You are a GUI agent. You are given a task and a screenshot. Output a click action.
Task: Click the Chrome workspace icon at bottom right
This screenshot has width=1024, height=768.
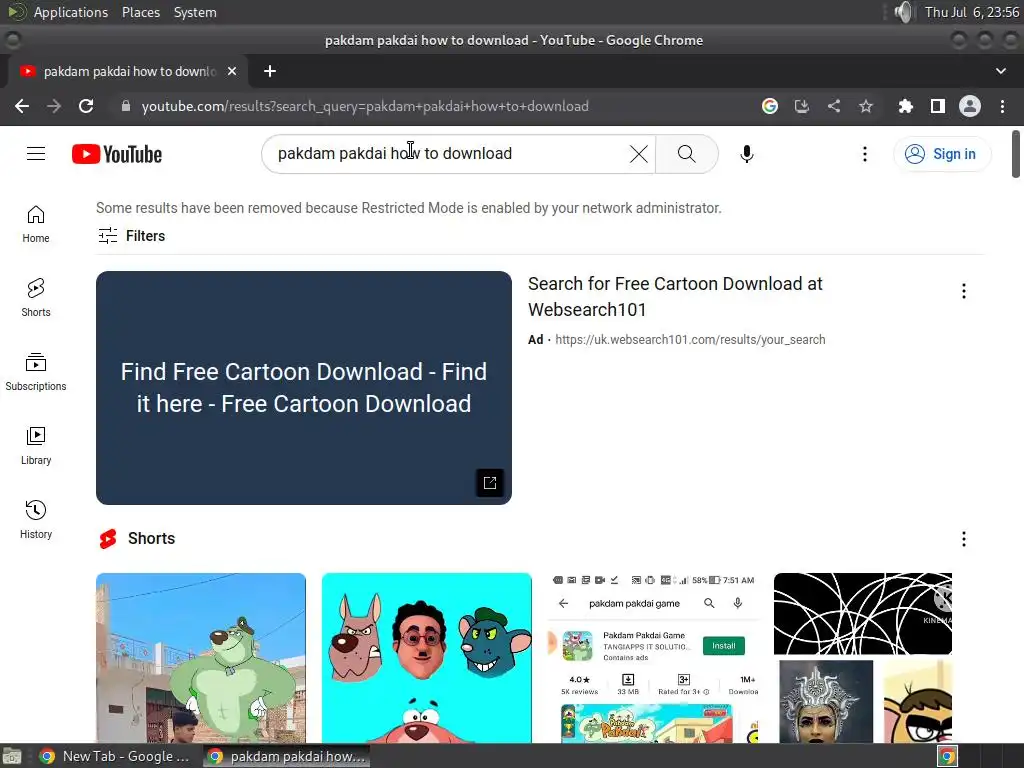point(948,756)
